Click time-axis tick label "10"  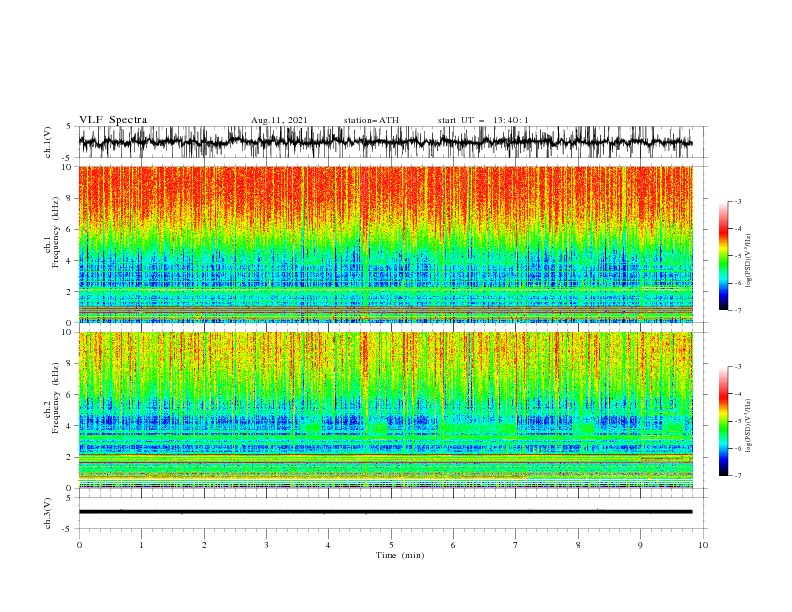pyautogui.click(x=703, y=545)
